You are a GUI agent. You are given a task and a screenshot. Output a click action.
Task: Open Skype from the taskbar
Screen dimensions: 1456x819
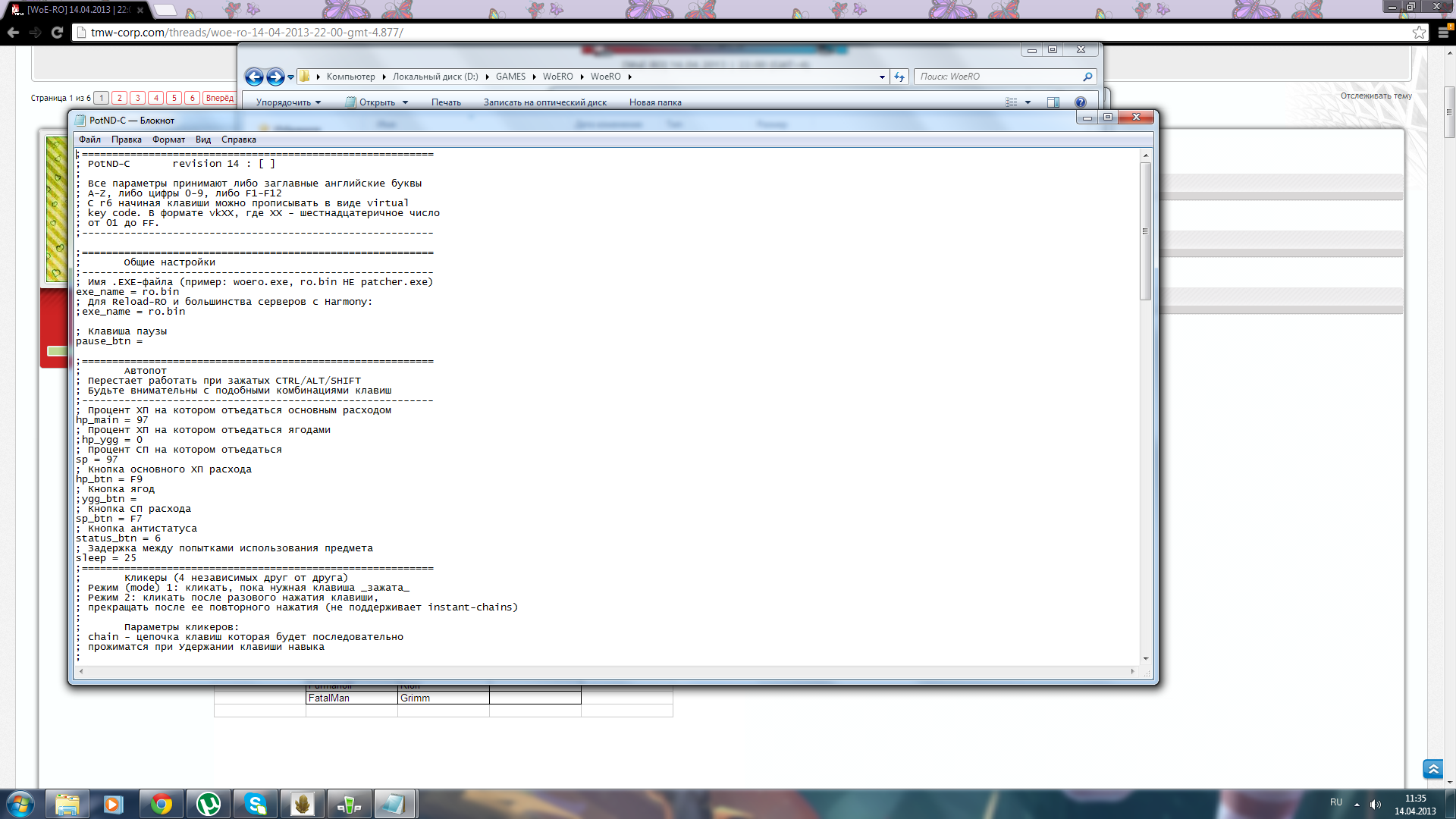(x=256, y=804)
